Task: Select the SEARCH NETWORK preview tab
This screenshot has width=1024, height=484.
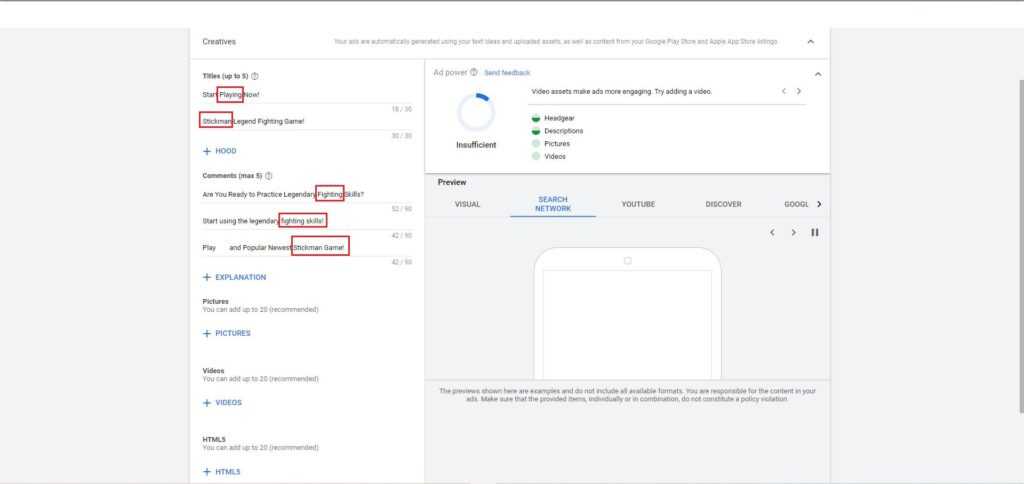Action: (553, 204)
